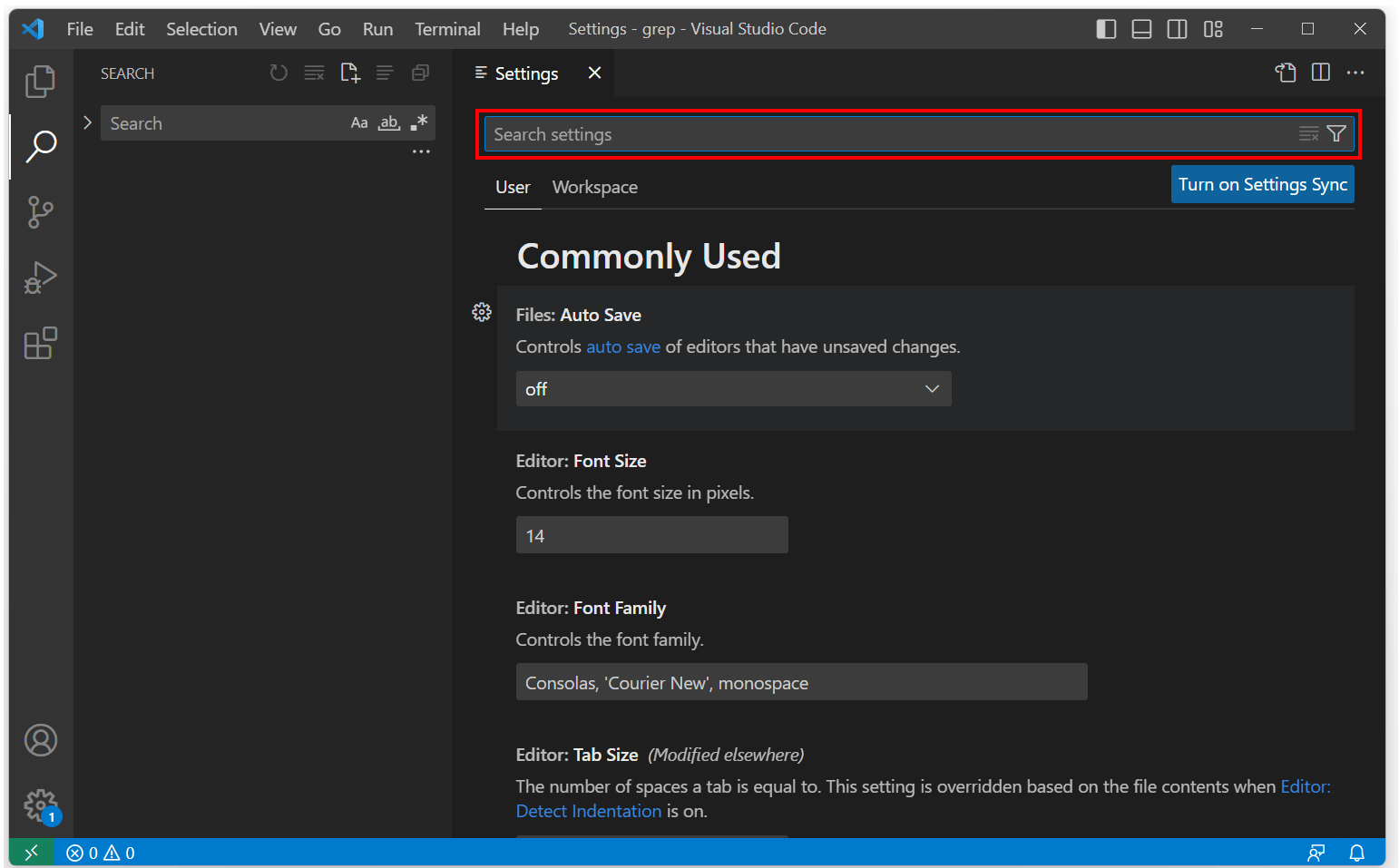
Task: Switch to the Workspace settings tab
Action: 594,187
